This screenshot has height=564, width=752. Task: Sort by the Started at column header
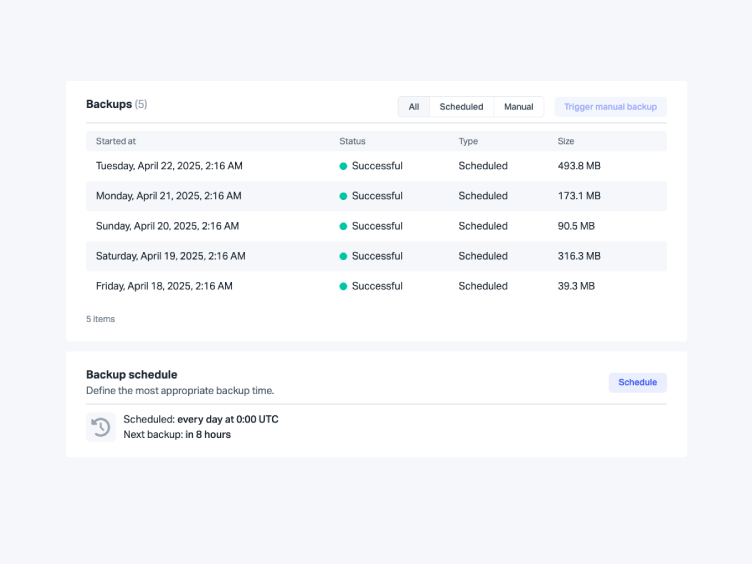click(116, 141)
